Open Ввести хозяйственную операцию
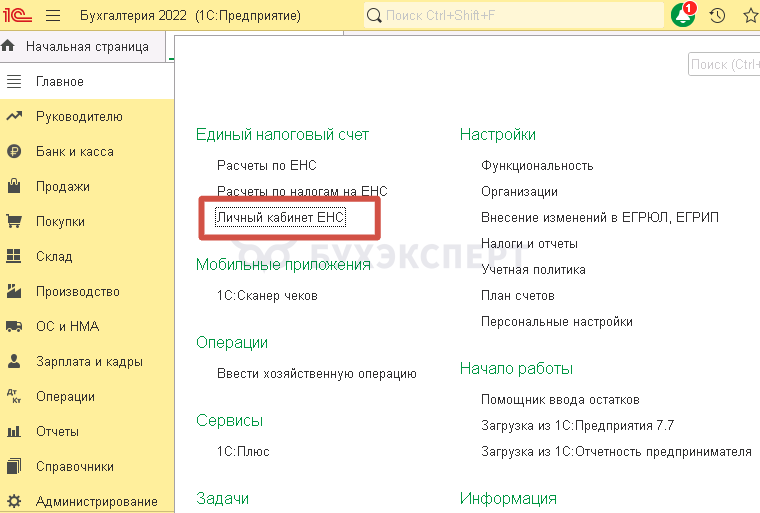This screenshot has width=760, height=513. (x=317, y=373)
